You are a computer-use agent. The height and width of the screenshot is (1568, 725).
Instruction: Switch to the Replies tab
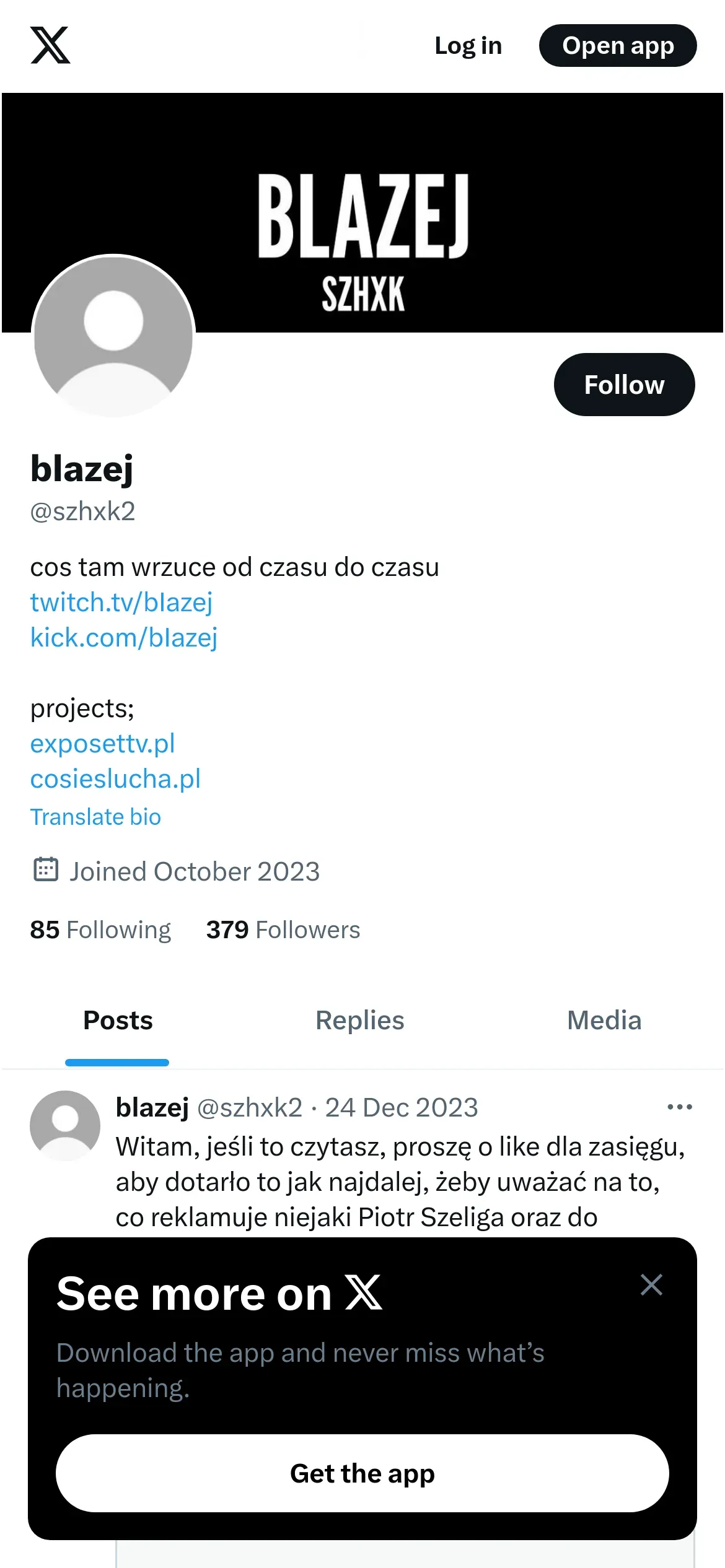360,1021
